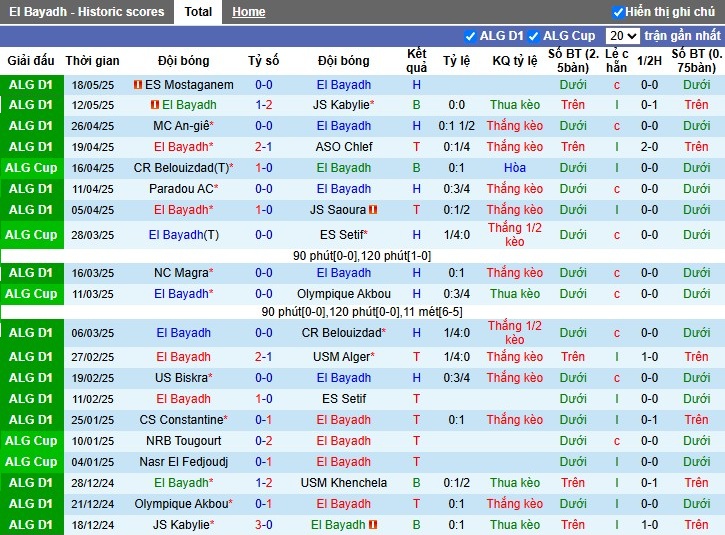Uncheck the ALG Cup league filter
725x535 pixels.
pyautogui.click(x=534, y=36)
